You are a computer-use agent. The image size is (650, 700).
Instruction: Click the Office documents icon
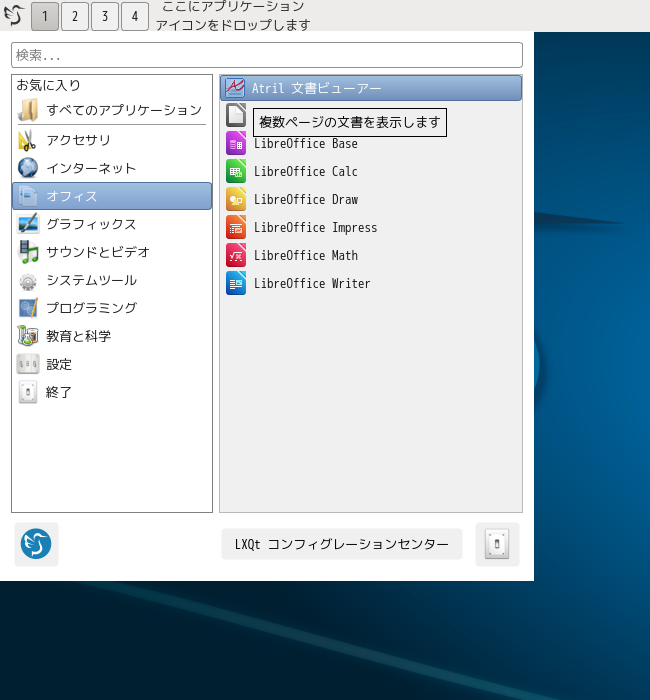pyautogui.click(x=28, y=196)
